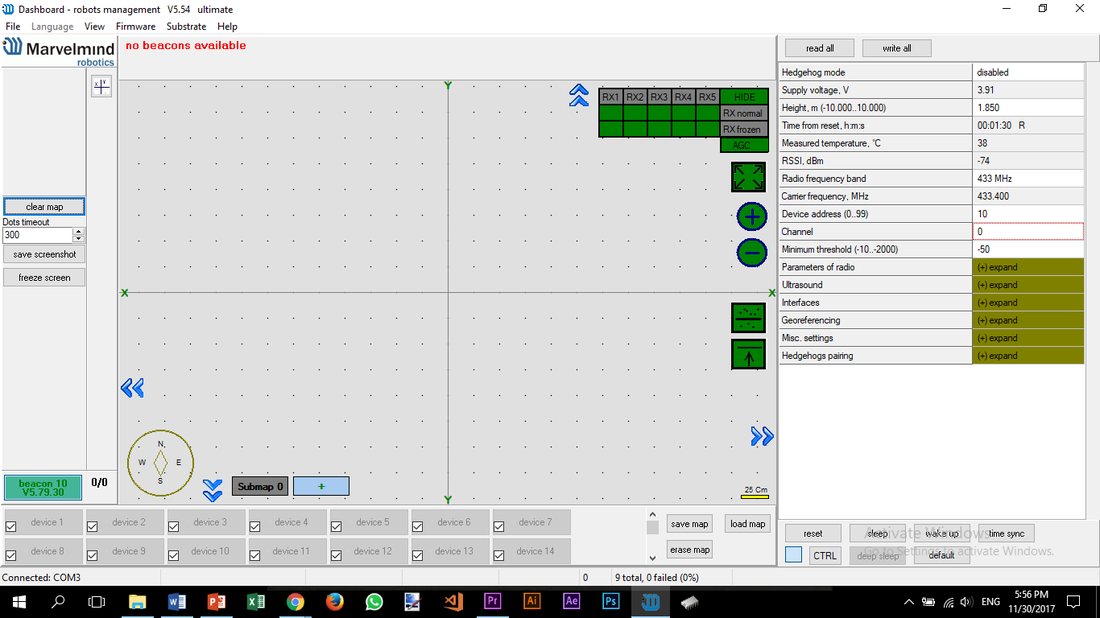
Task: Open WhatsApp from the taskbar
Action: click(x=374, y=602)
